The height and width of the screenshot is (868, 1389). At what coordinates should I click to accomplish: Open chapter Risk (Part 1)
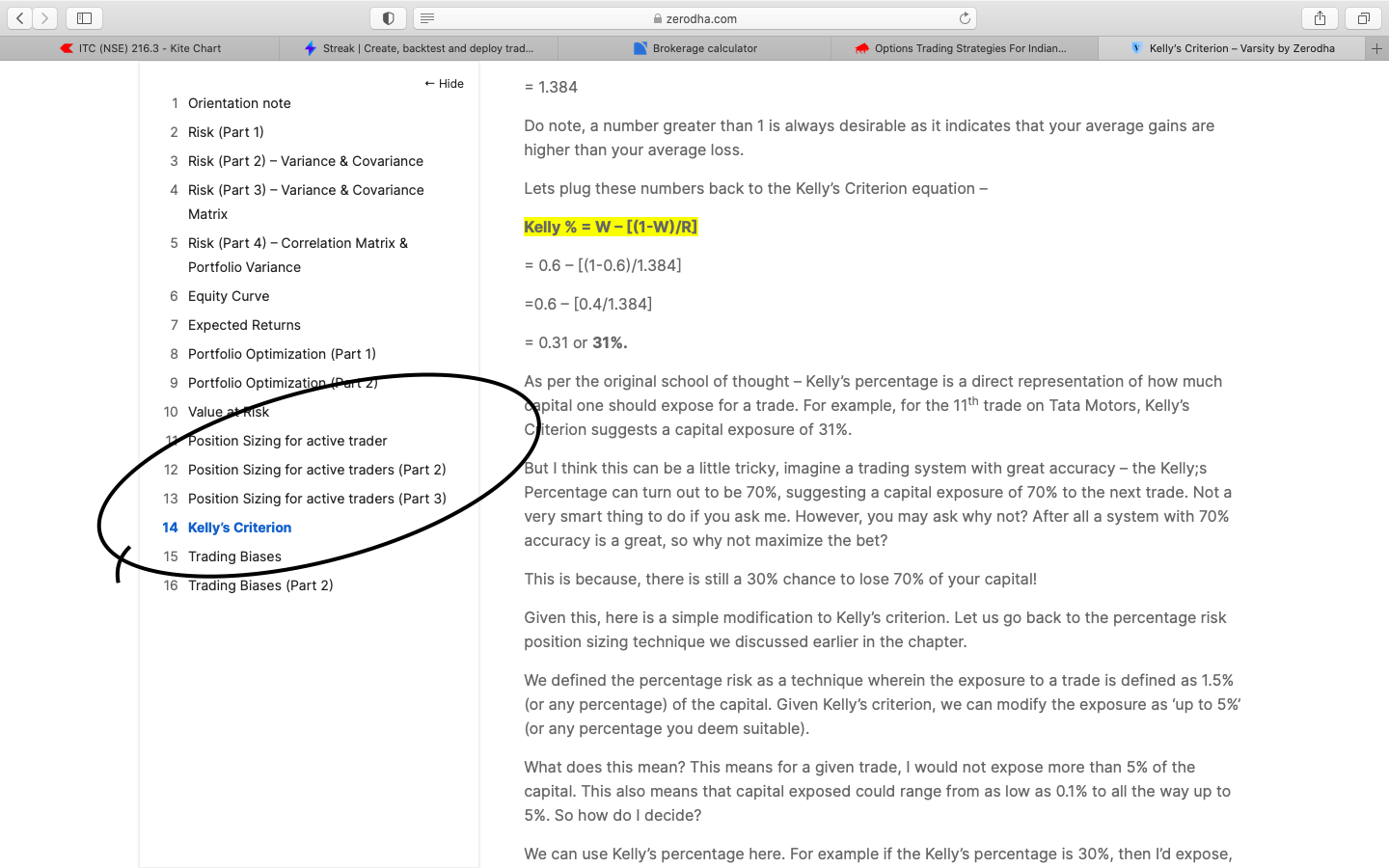(226, 132)
